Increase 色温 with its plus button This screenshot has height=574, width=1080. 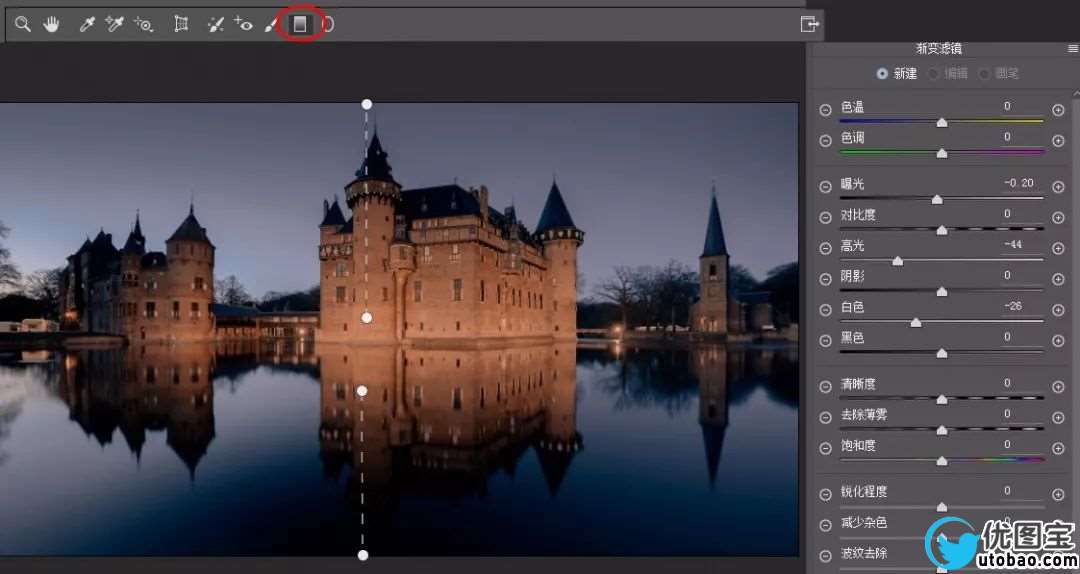point(1059,110)
